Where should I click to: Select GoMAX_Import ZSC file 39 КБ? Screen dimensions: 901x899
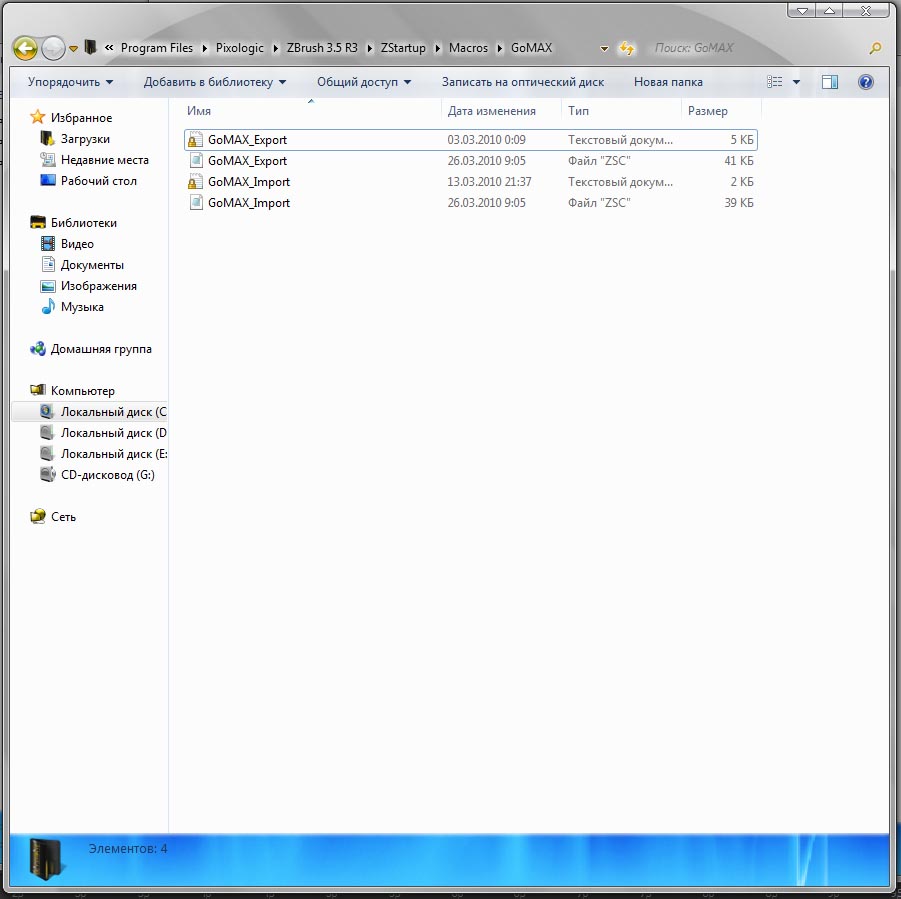pyautogui.click(x=471, y=203)
